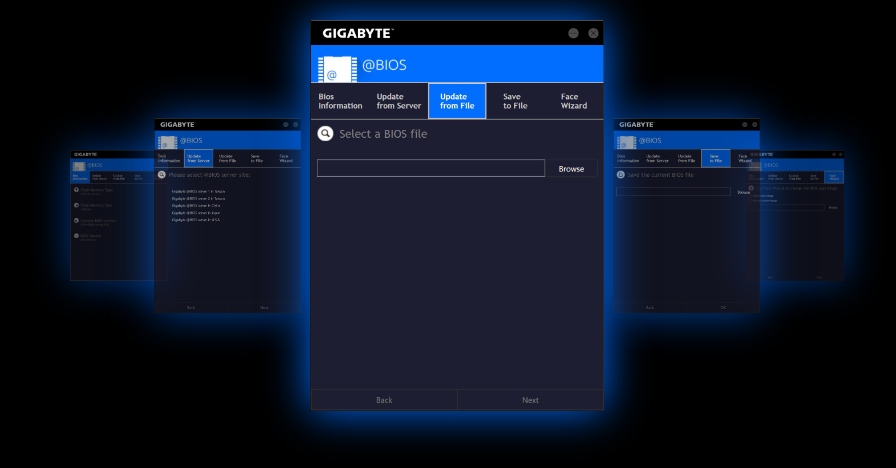This screenshot has width=896, height=468.
Task: Click the magnifier icon in the server site window
Action: coord(161,174)
